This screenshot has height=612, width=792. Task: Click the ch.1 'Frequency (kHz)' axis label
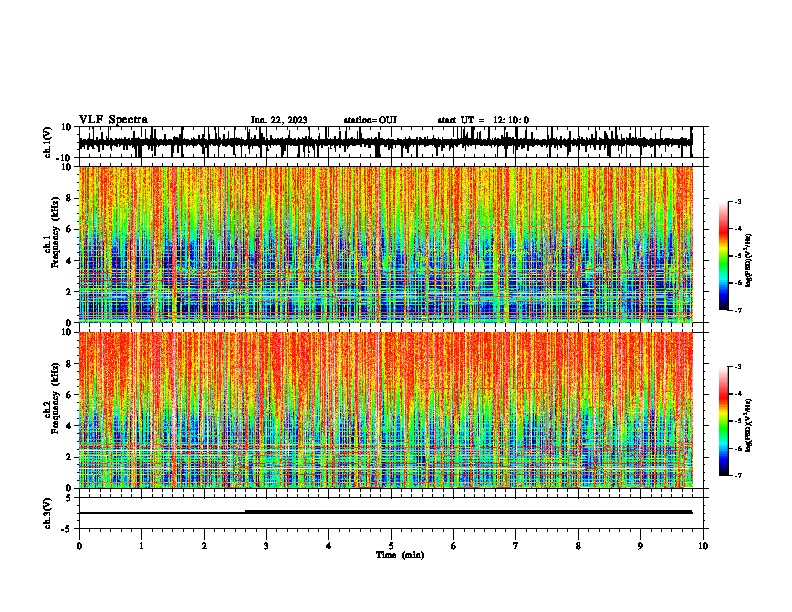[55, 232]
